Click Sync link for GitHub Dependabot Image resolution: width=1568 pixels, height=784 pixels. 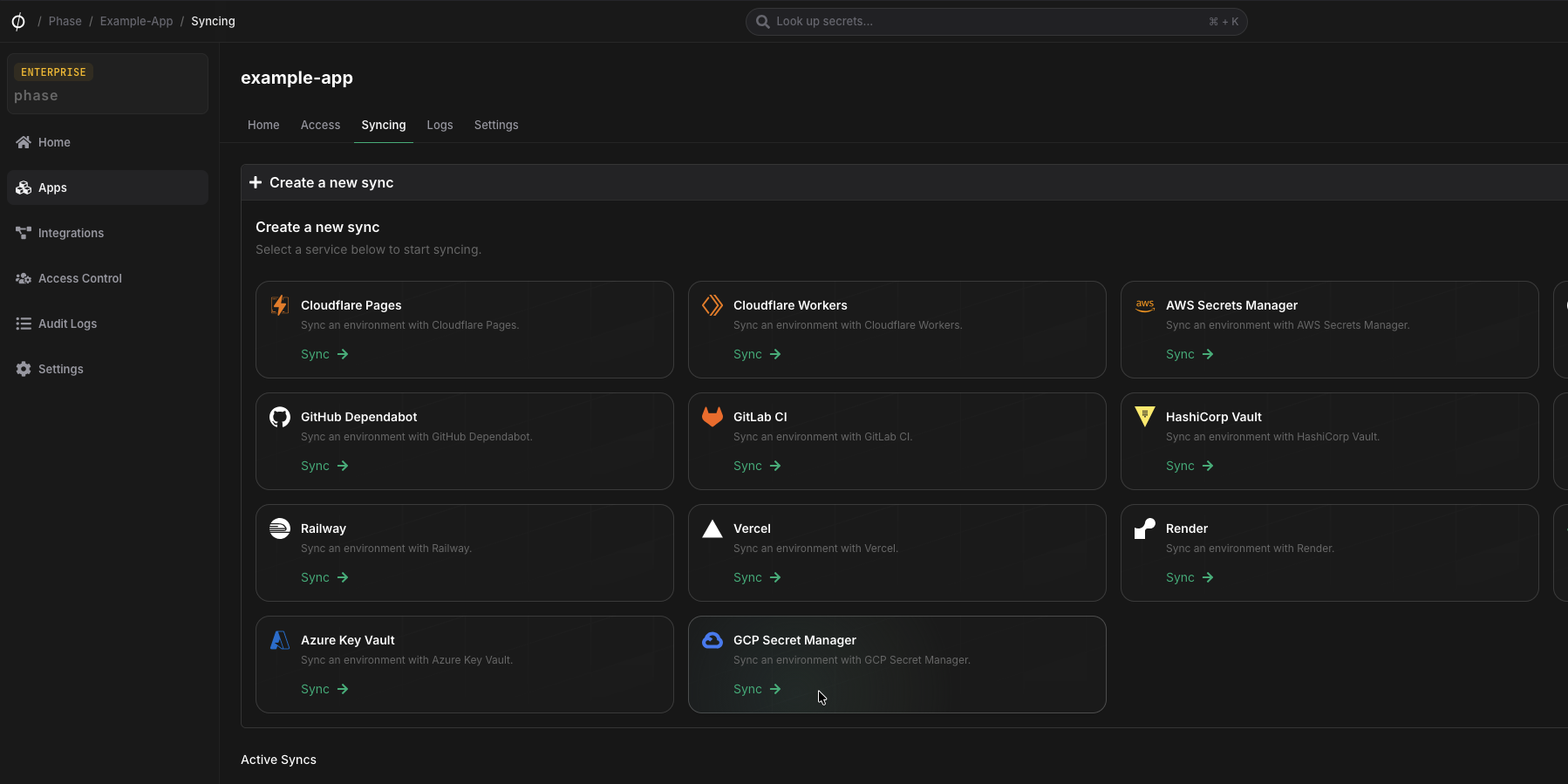324,466
